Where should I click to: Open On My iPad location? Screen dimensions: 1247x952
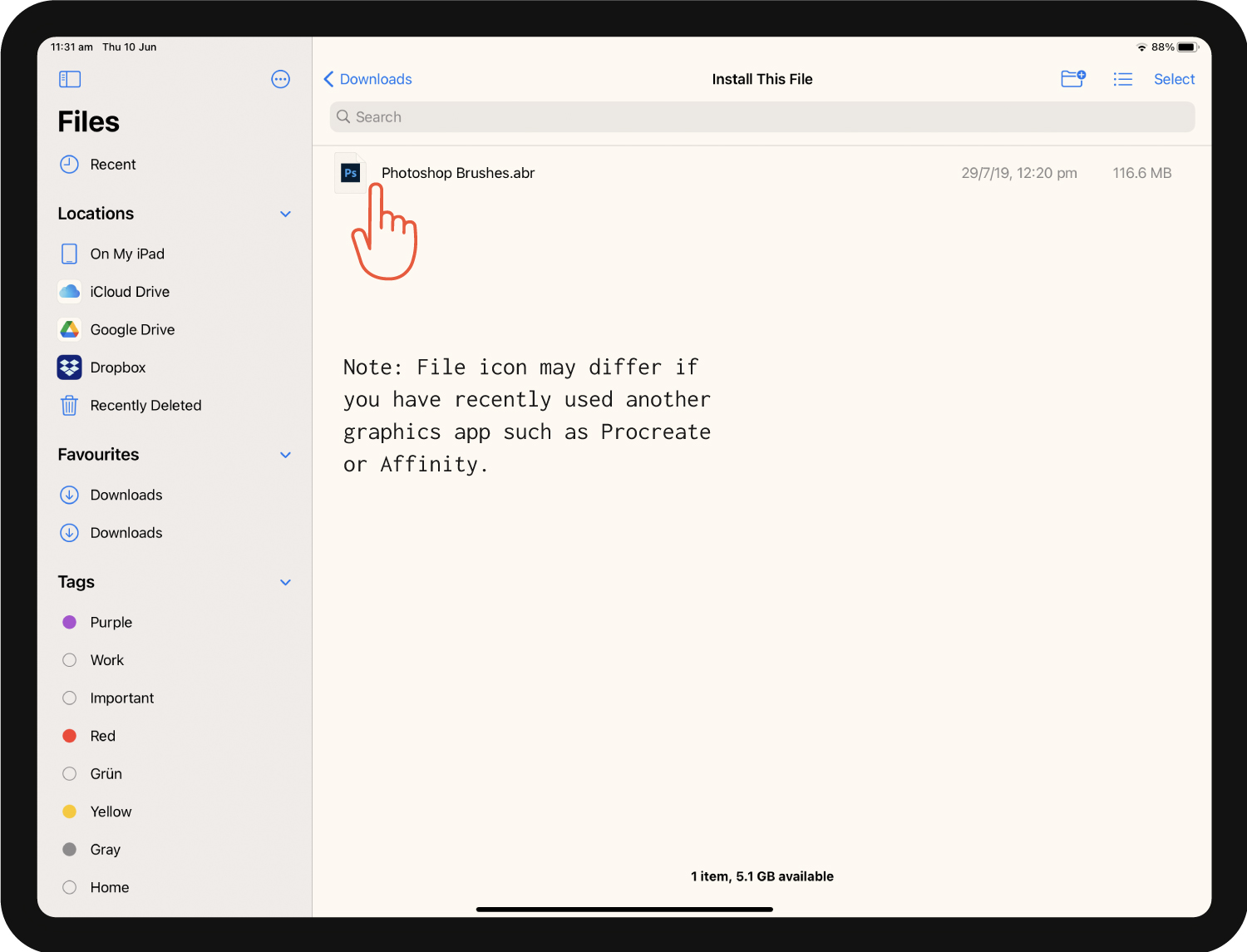point(127,254)
